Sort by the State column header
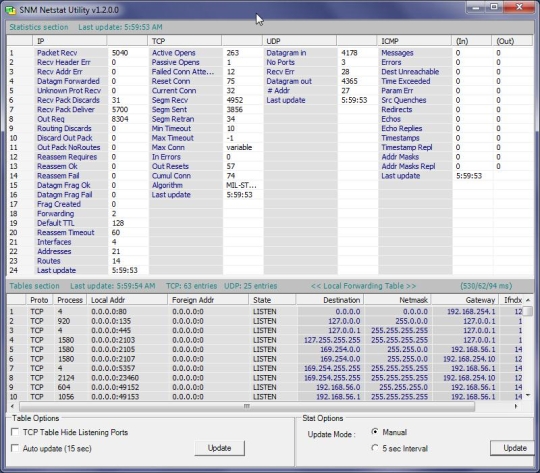Viewport: 540px width, 473px height. click(x=272, y=300)
